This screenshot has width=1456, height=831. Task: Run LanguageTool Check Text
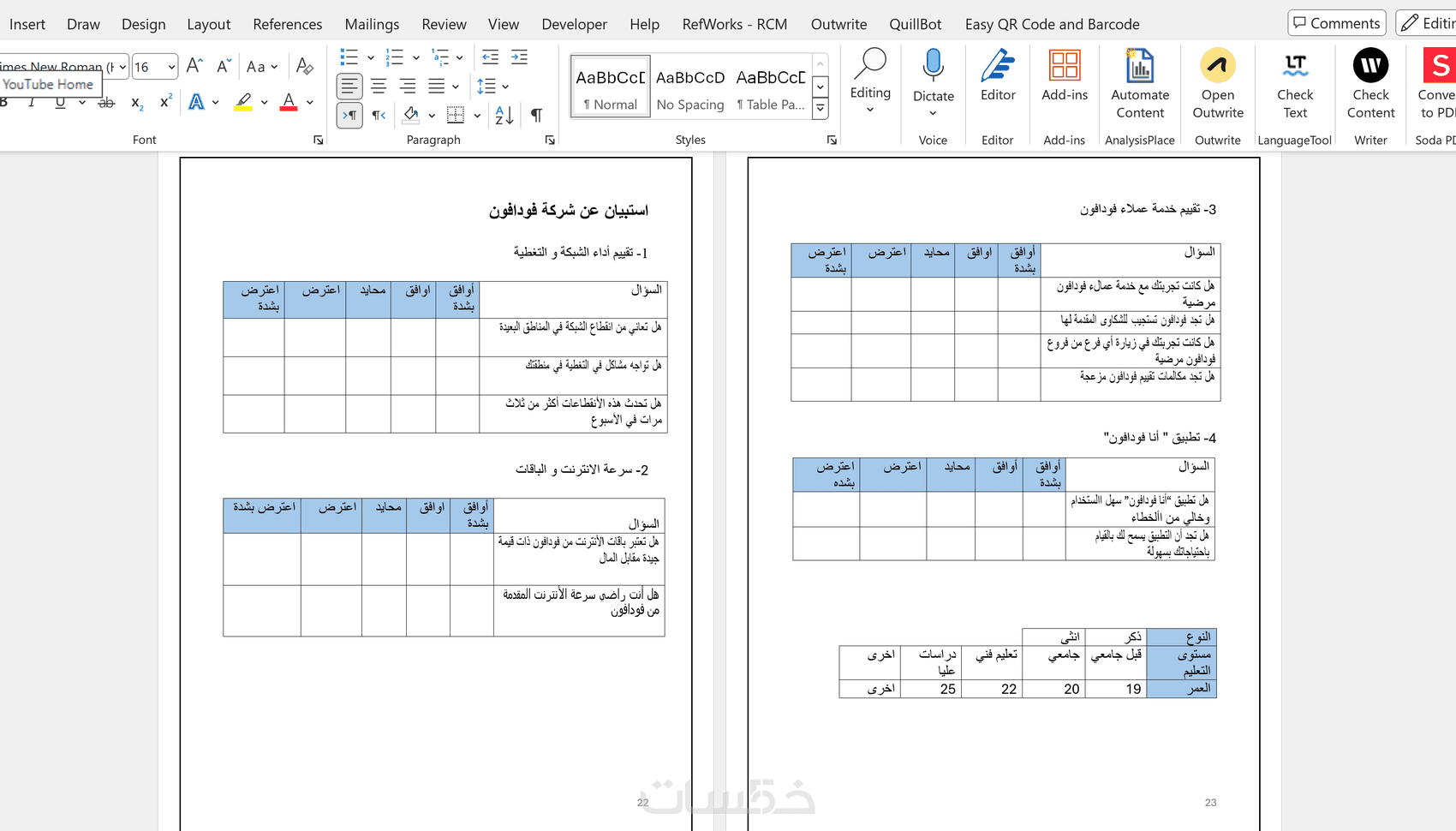pyautogui.click(x=1295, y=84)
